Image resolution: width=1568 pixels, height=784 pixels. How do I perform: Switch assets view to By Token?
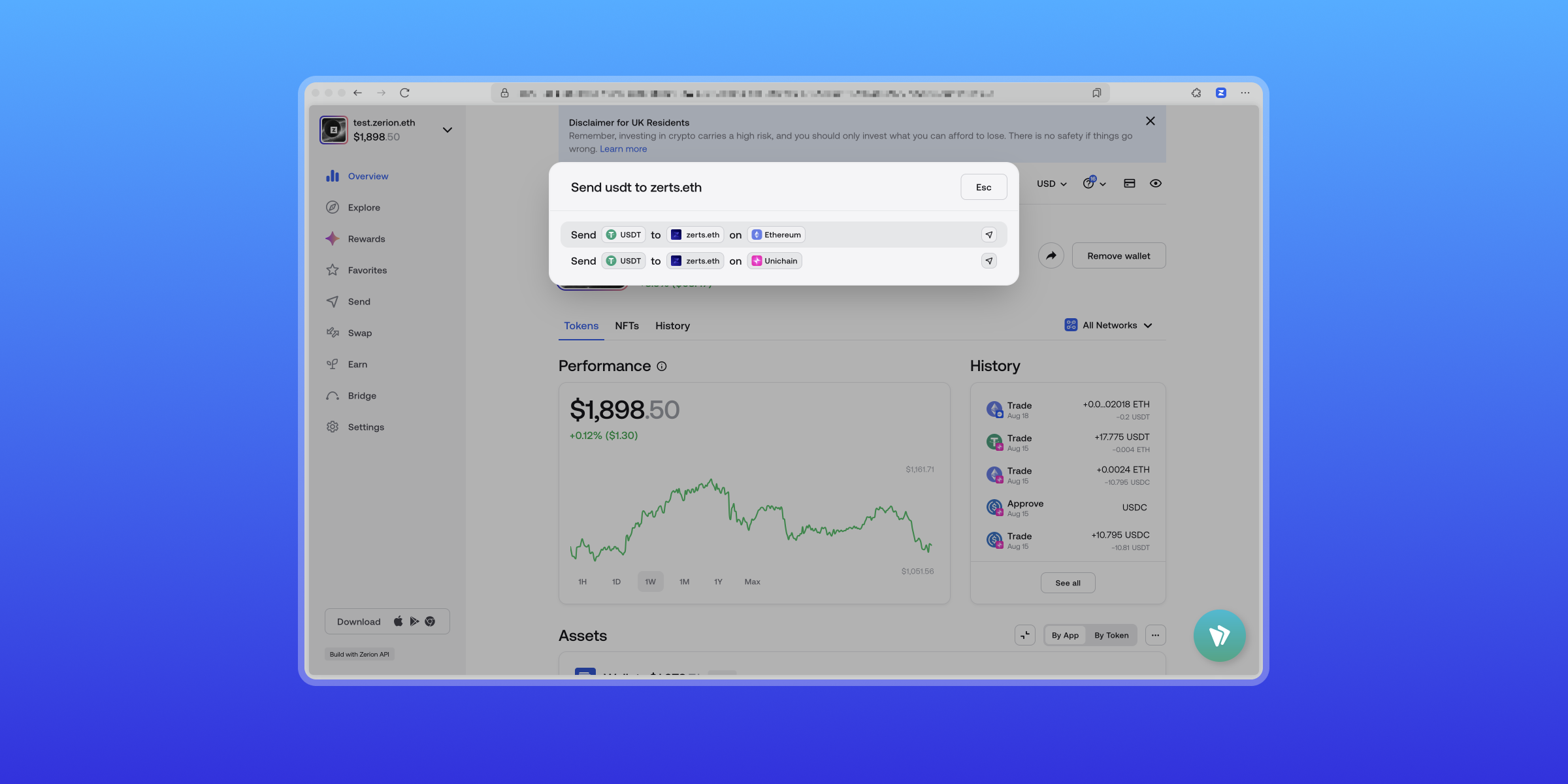click(x=1111, y=636)
